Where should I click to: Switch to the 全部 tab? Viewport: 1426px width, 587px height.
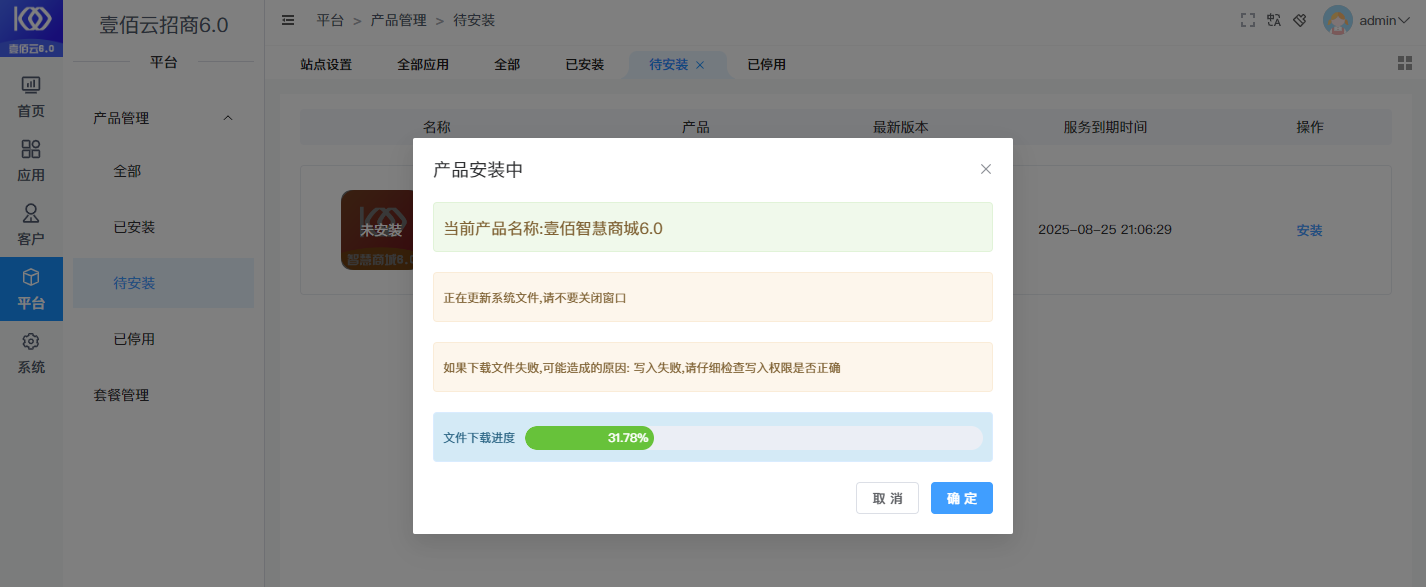point(507,64)
